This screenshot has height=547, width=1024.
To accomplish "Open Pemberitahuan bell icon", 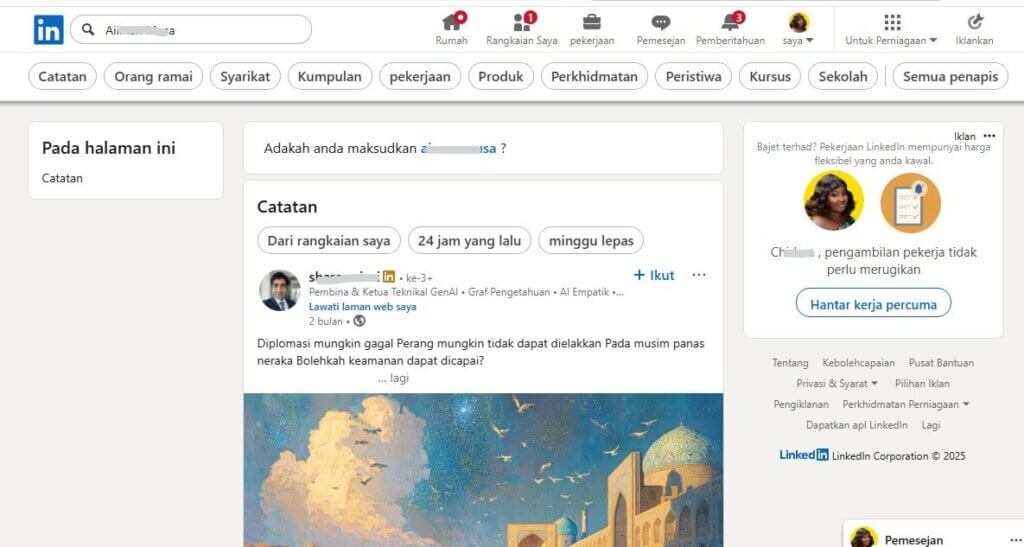I will pos(730,23).
